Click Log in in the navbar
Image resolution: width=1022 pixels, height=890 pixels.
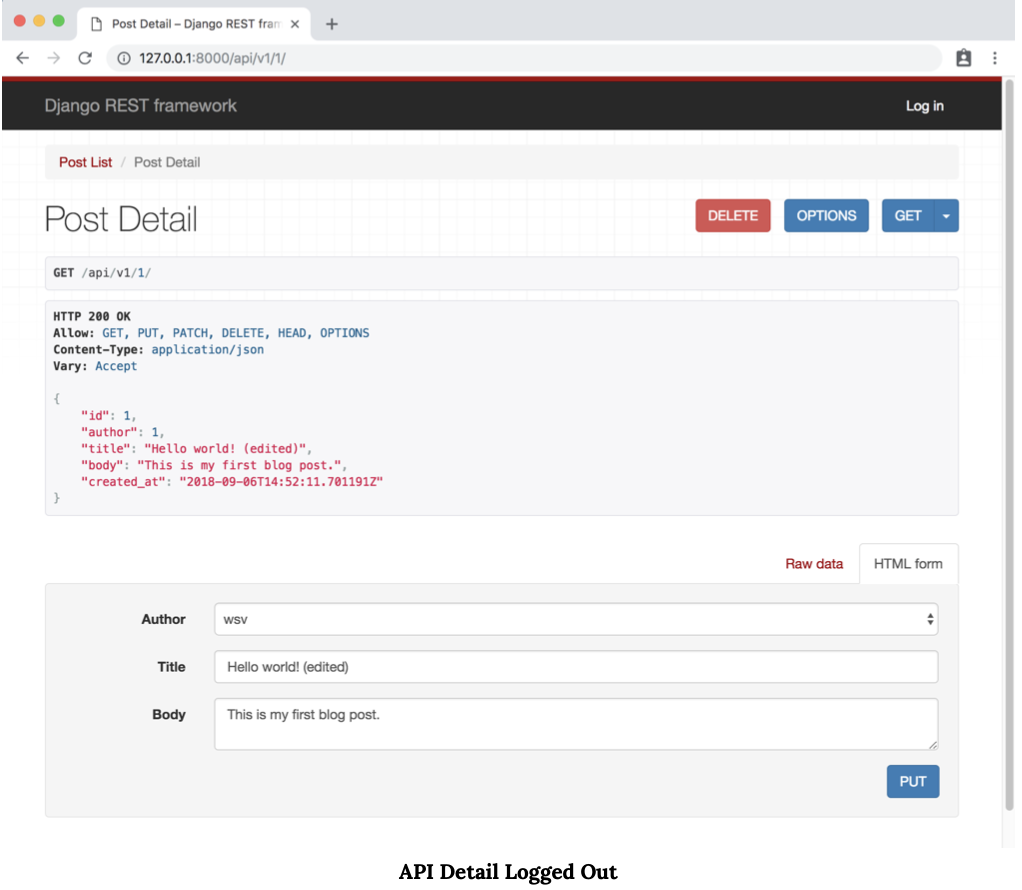pyautogui.click(x=924, y=106)
